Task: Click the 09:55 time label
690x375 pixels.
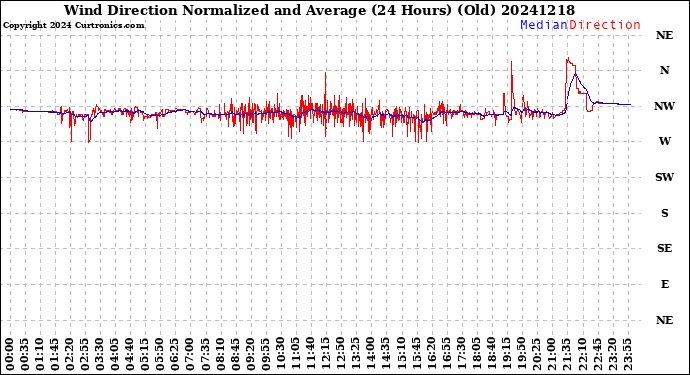Action: click(x=266, y=355)
